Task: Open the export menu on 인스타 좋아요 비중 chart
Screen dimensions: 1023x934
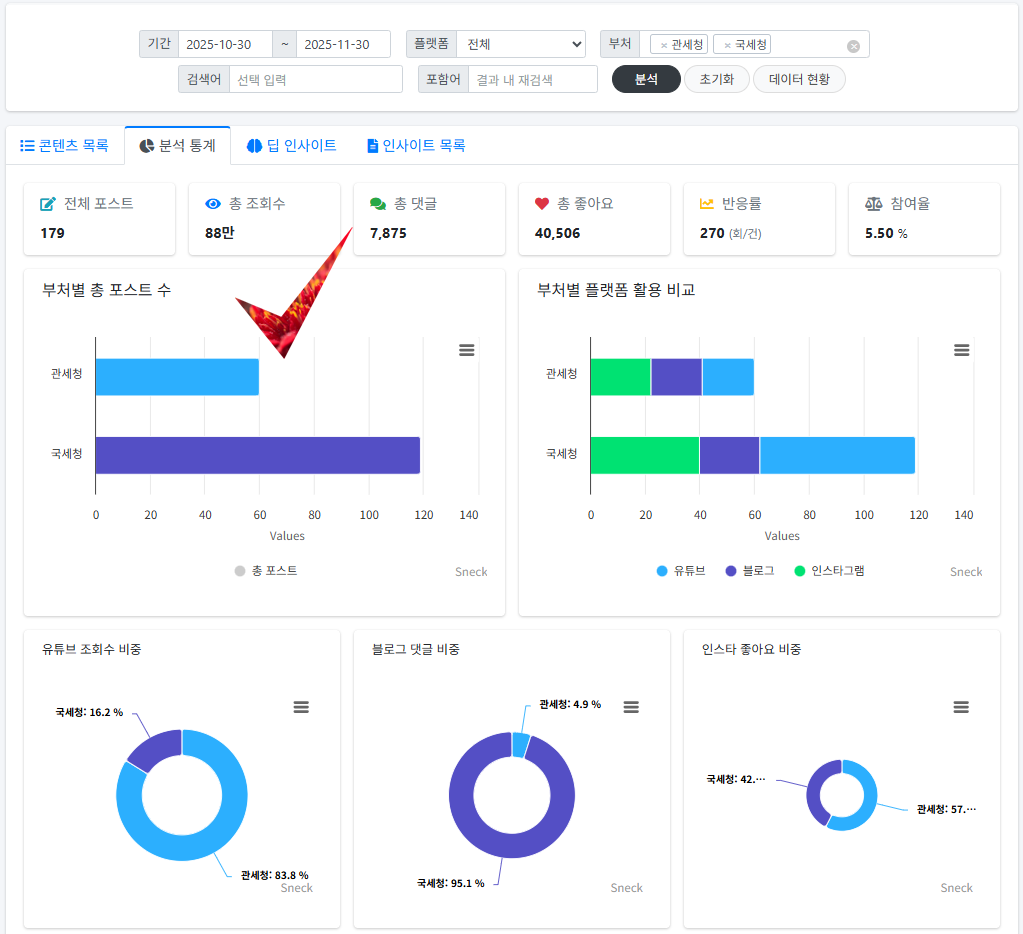Action: (961, 707)
